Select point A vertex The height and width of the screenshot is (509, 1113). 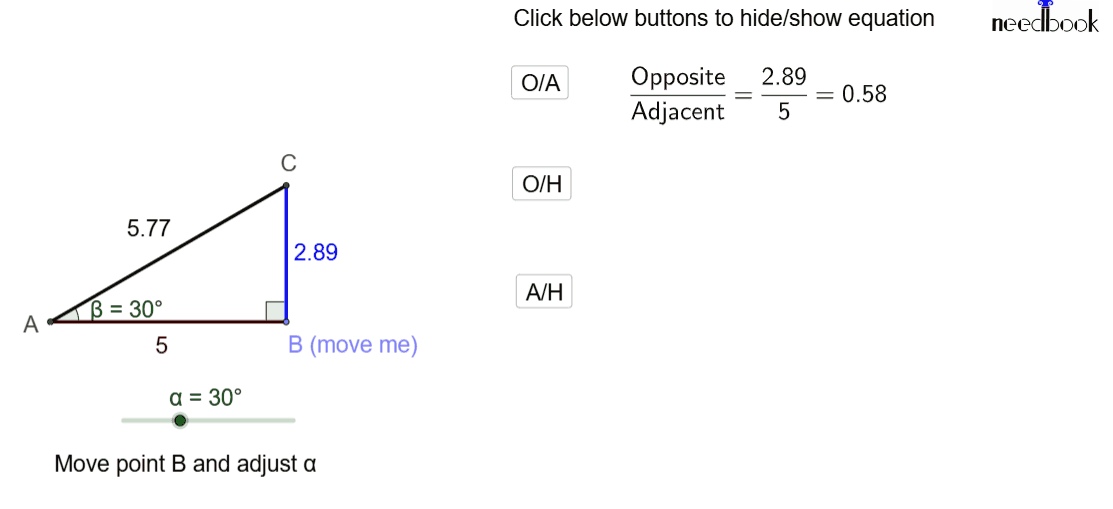coord(50,322)
